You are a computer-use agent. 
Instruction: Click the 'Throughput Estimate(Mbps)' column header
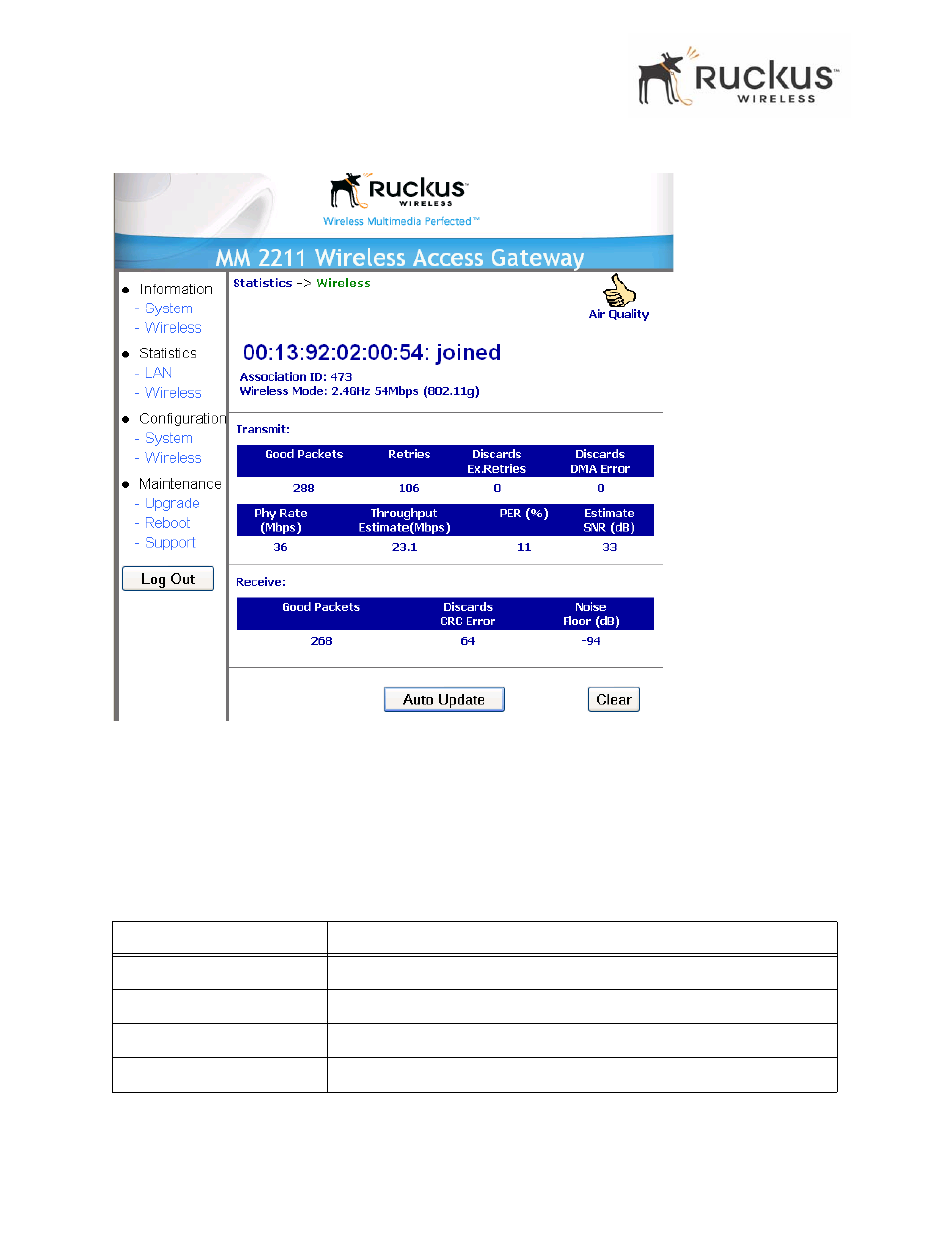click(404, 520)
